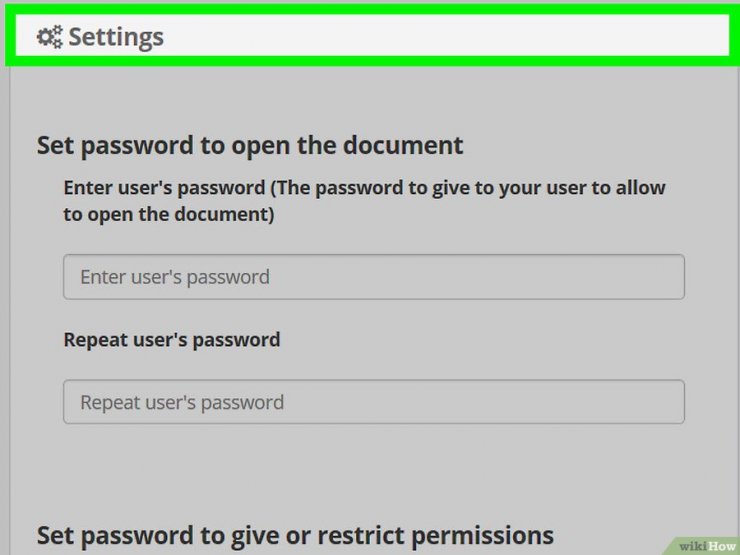Image resolution: width=740 pixels, height=555 pixels.
Task: Click the wikiHow watermark logo
Action: (x=706, y=546)
